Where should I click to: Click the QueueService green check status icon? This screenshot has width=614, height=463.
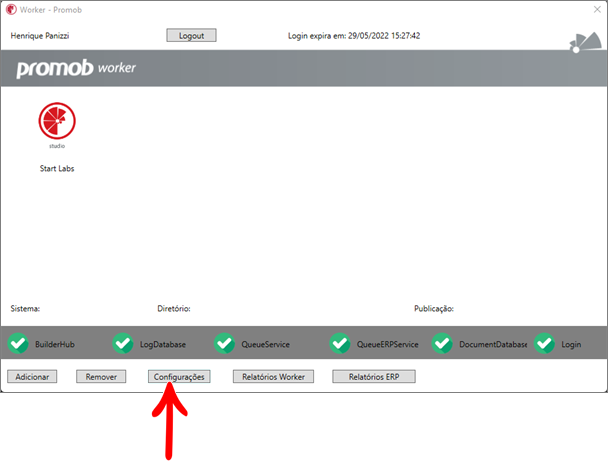224,343
